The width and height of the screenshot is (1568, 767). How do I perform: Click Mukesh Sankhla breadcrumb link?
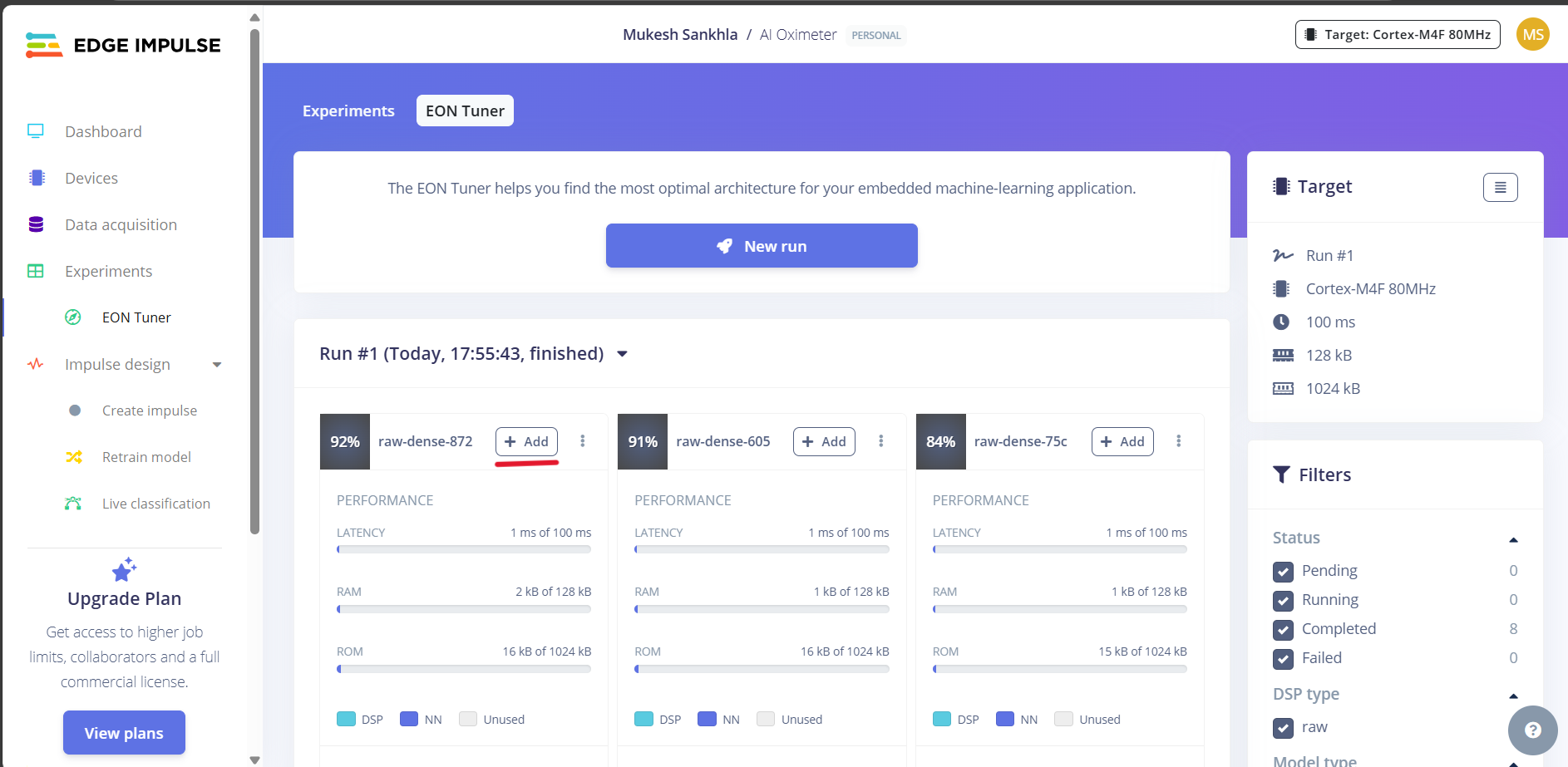[x=680, y=35]
